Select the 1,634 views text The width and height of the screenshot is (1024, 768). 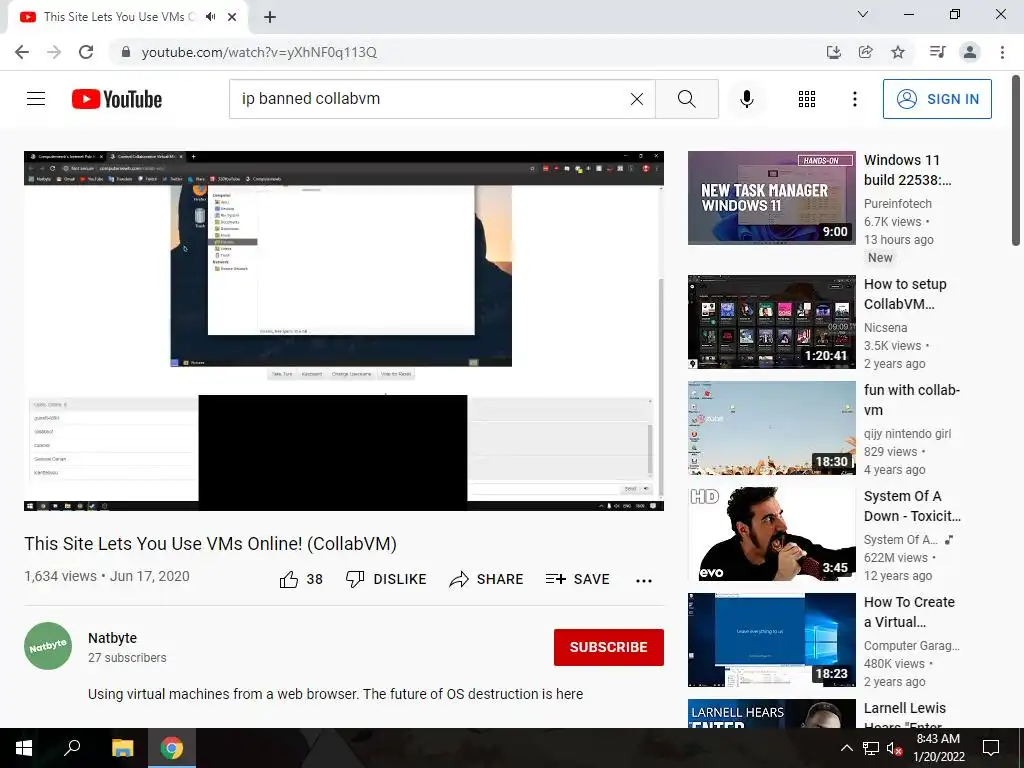pyautogui.click(x=60, y=576)
